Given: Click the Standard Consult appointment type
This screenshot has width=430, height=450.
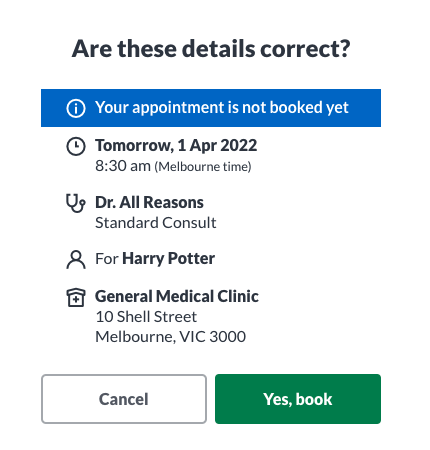Looking at the screenshot, I should [x=156, y=223].
